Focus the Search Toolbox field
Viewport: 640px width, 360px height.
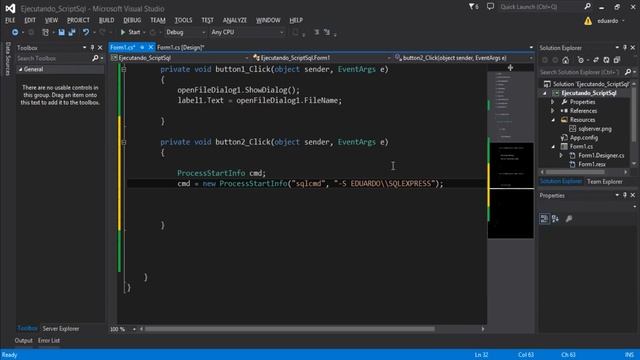point(53,58)
